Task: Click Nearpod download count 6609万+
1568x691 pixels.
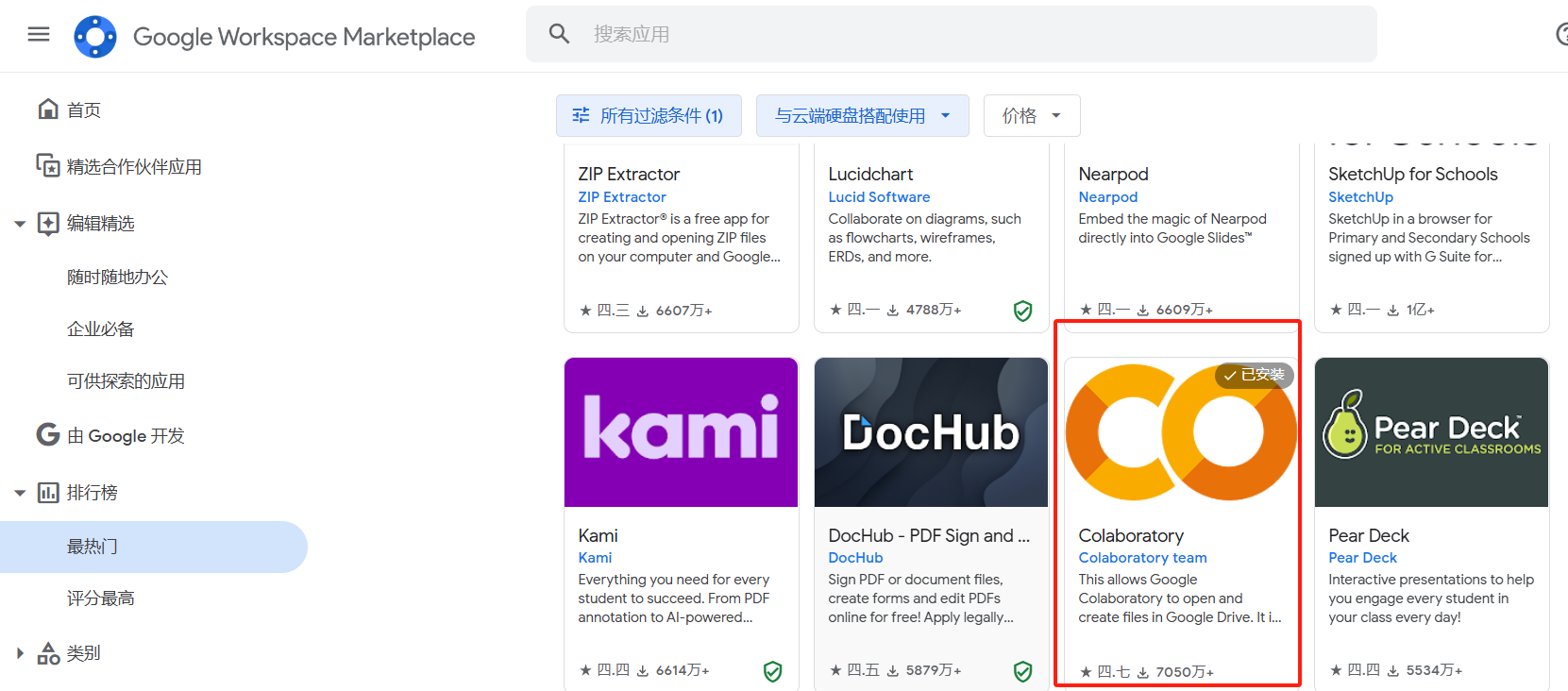Action: tap(1175, 310)
